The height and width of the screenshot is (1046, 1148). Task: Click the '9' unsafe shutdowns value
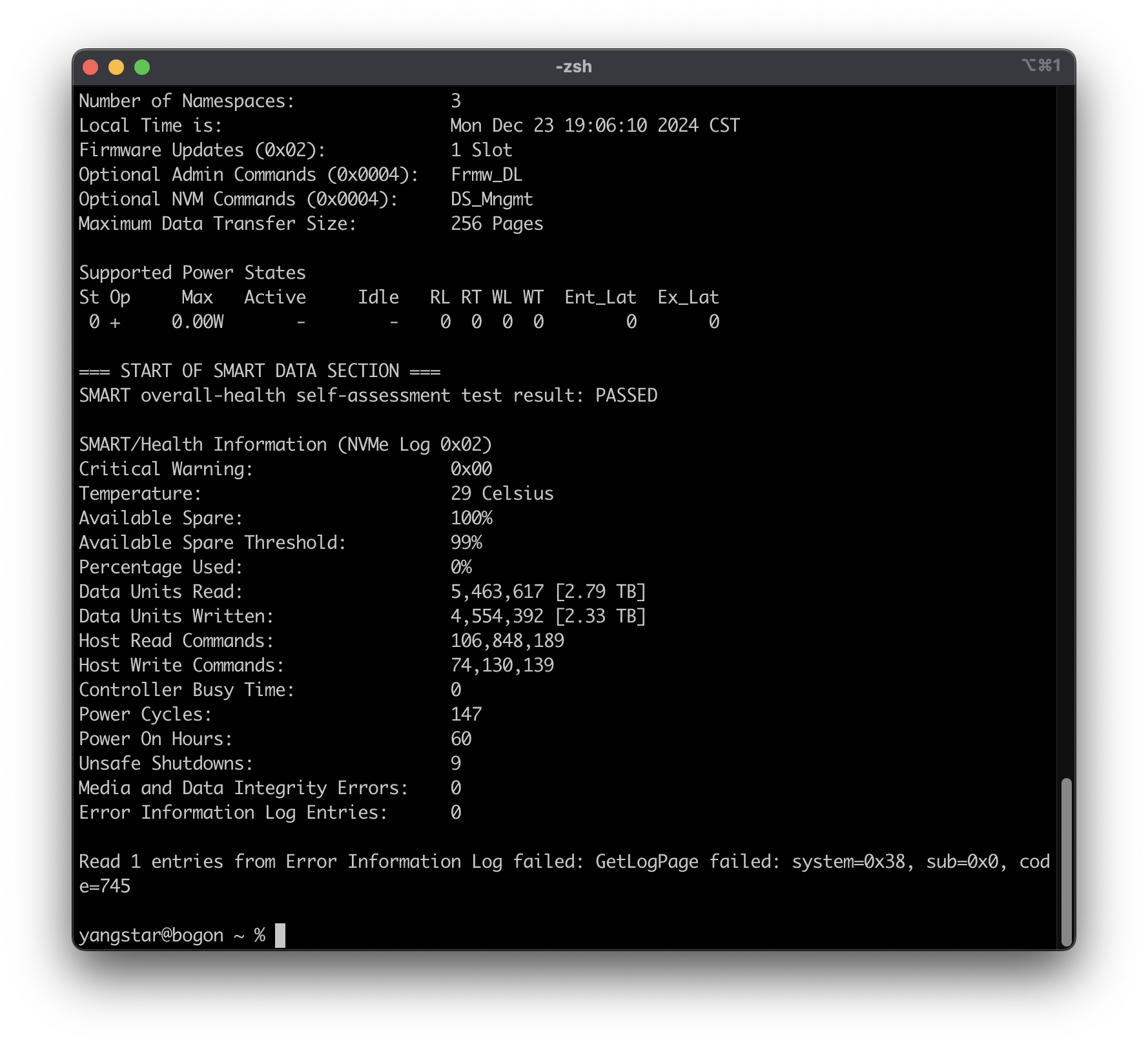pyautogui.click(x=456, y=763)
